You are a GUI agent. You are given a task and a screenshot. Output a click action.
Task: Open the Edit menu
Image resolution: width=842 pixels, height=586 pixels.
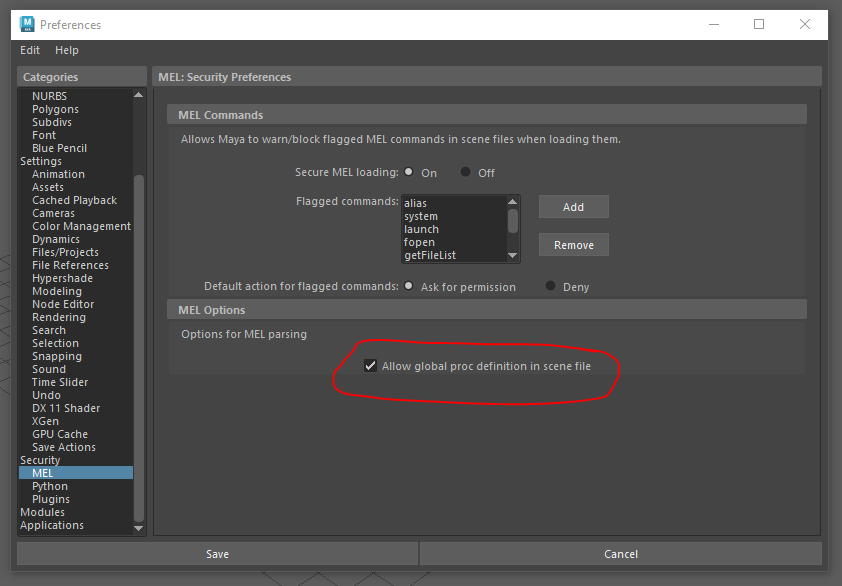pyautogui.click(x=29, y=49)
